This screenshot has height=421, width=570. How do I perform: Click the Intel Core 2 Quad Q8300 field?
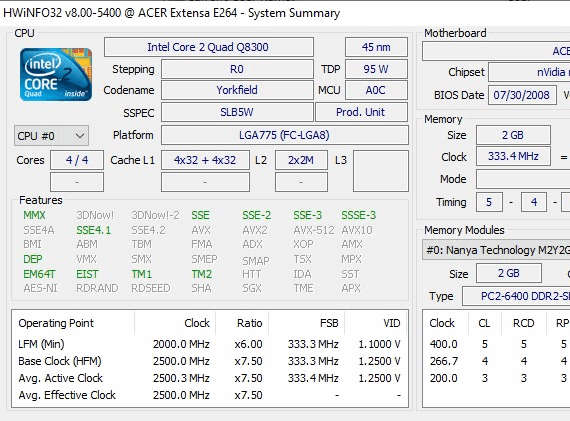click(209, 47)
